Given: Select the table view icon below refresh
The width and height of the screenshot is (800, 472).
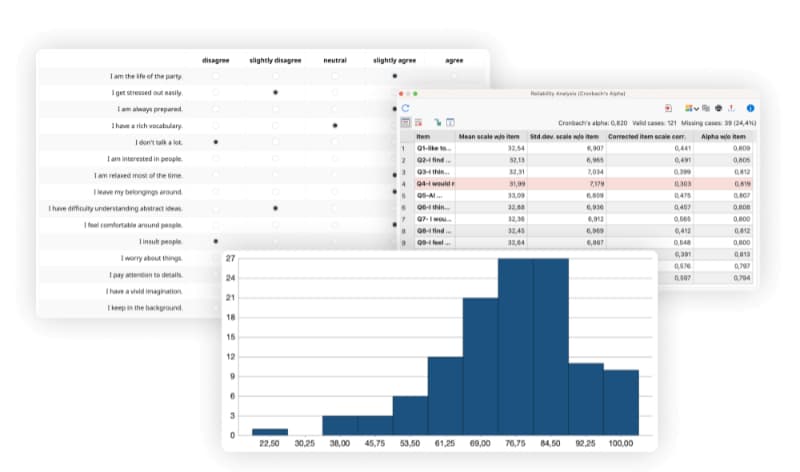Looking at the screenshot, I should point(405,122).
